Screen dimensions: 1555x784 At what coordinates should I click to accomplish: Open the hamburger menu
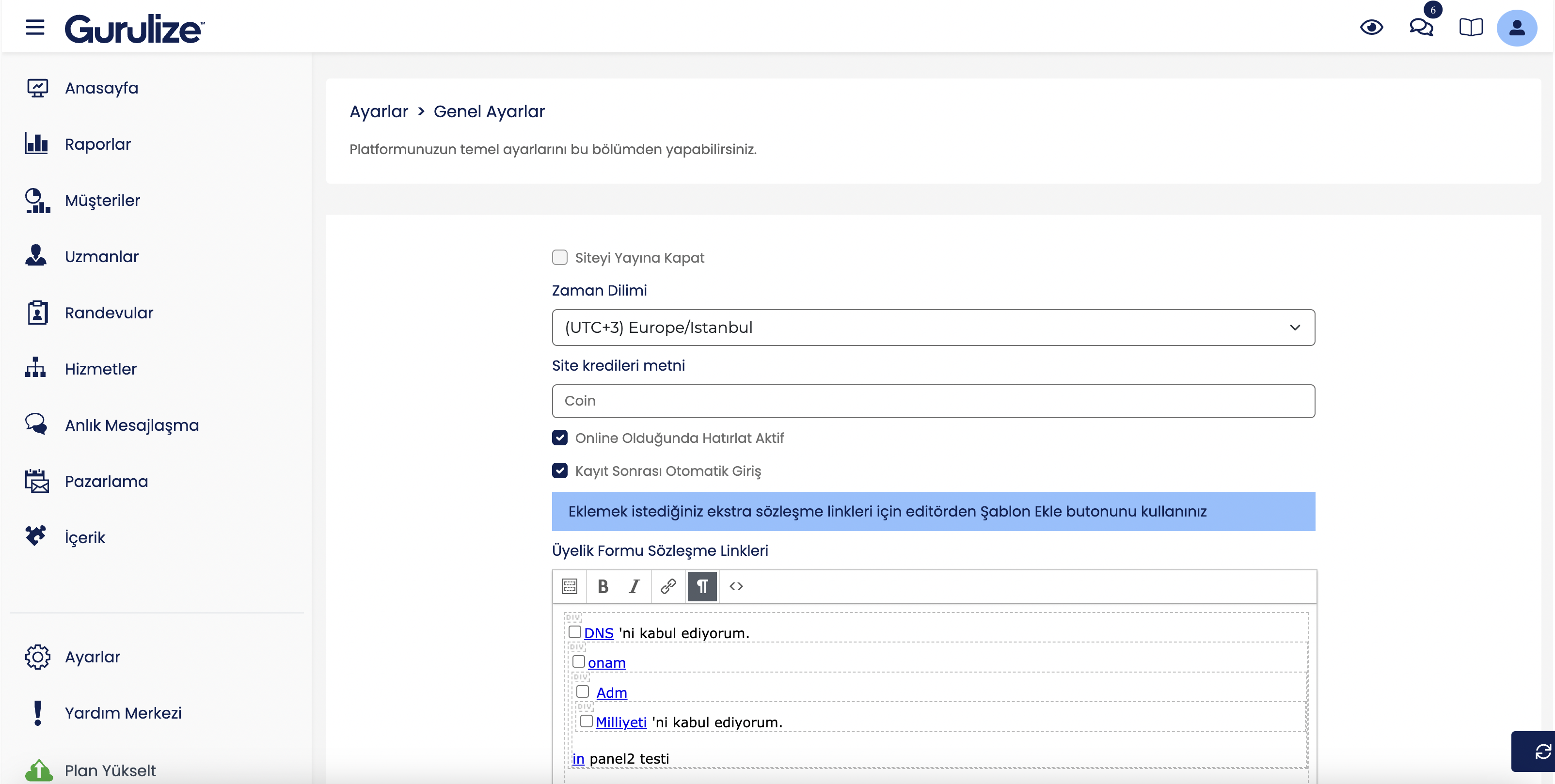[x=35, y=27]
